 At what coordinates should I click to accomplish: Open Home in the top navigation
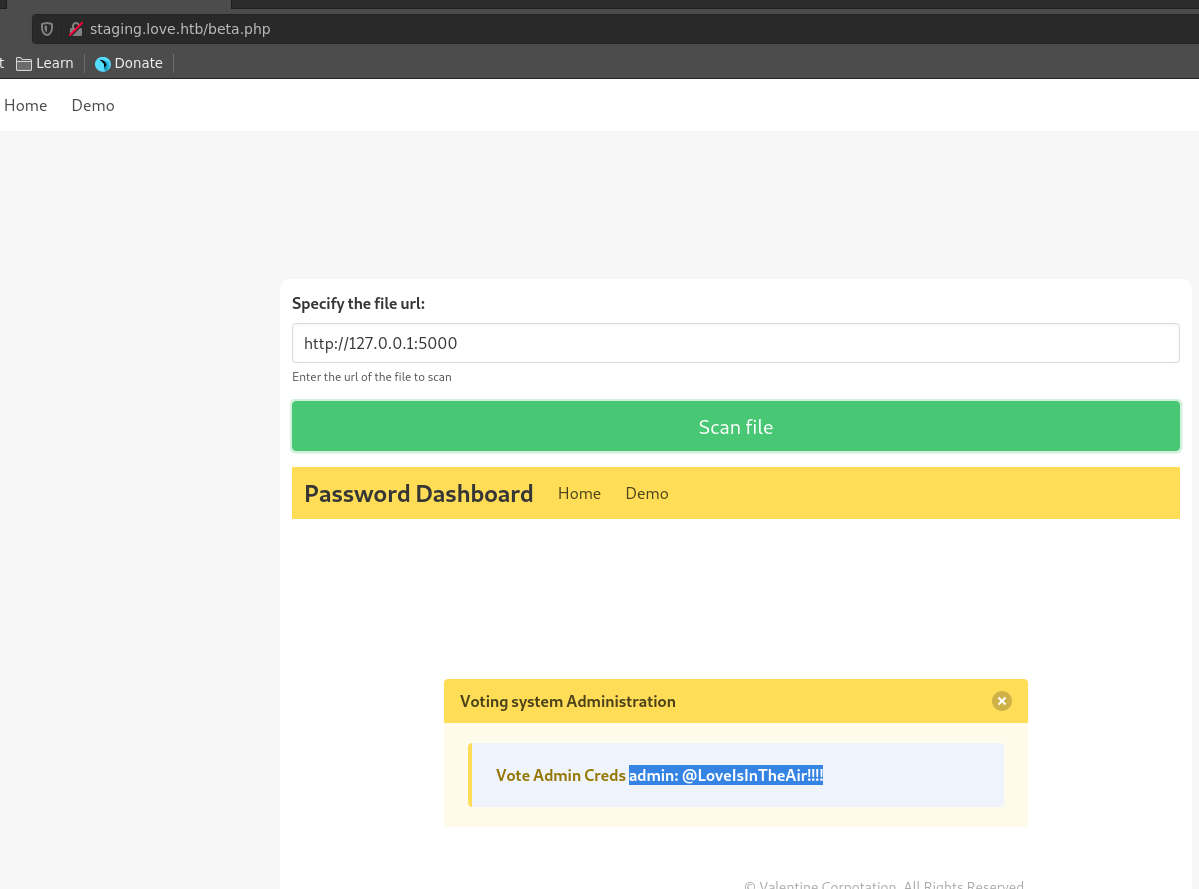26,105
